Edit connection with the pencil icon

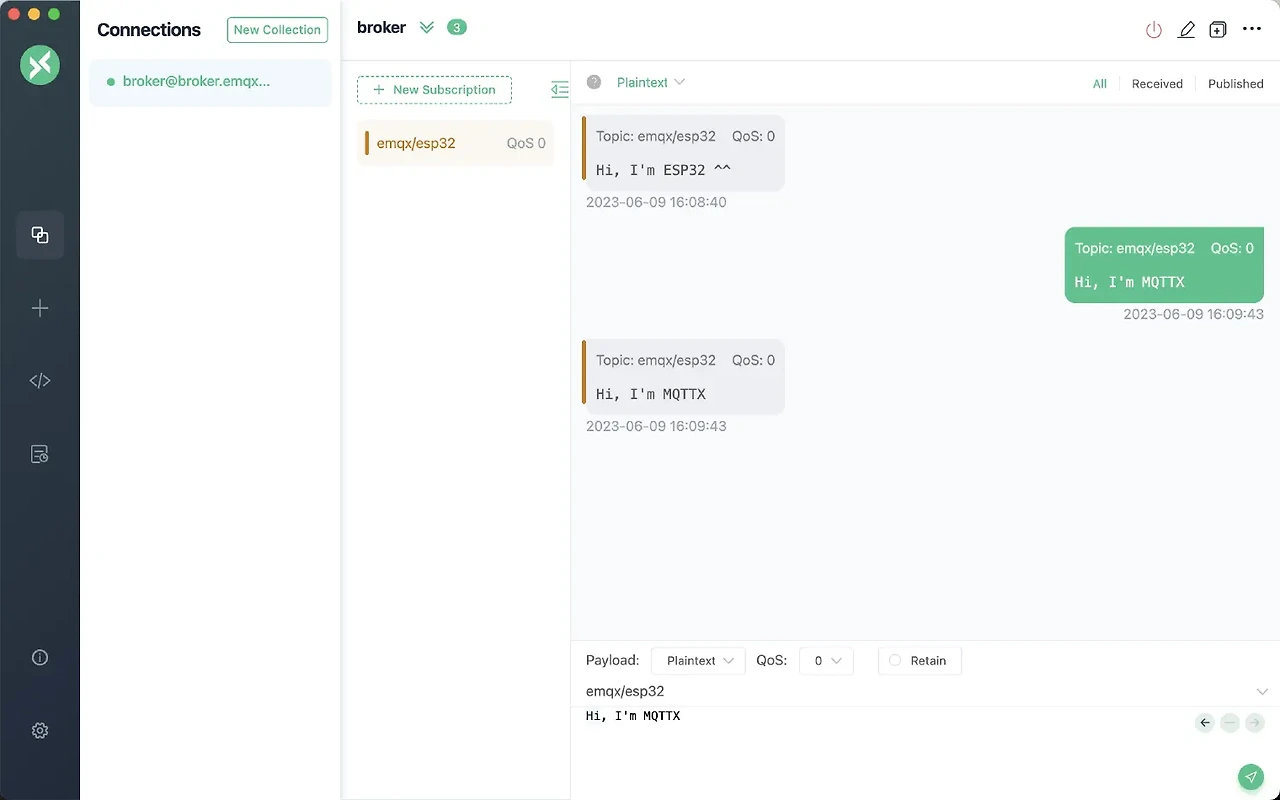[x=1186, y=30]
